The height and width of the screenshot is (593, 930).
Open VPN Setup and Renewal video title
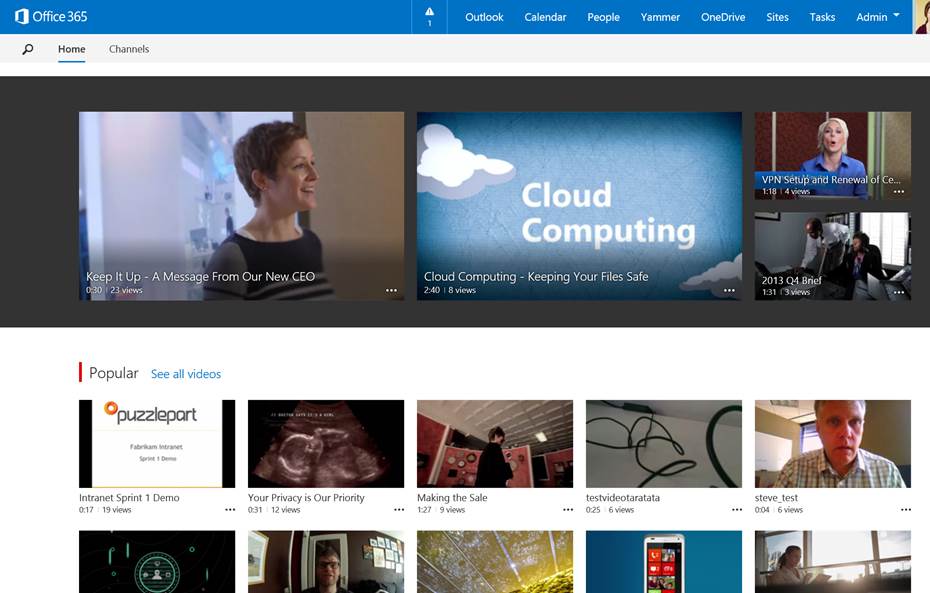coord(831,179)
